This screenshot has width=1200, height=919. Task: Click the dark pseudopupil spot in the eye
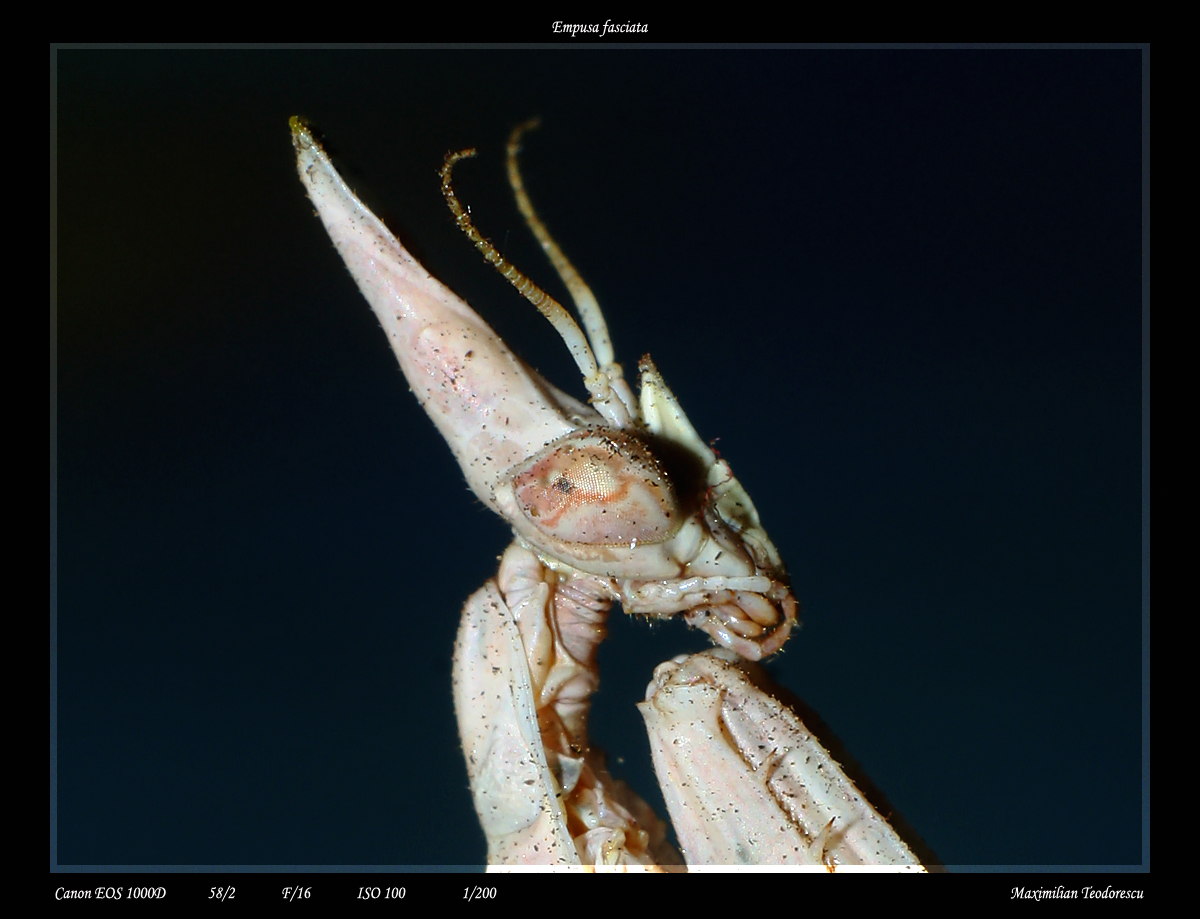tap(564, 485)
